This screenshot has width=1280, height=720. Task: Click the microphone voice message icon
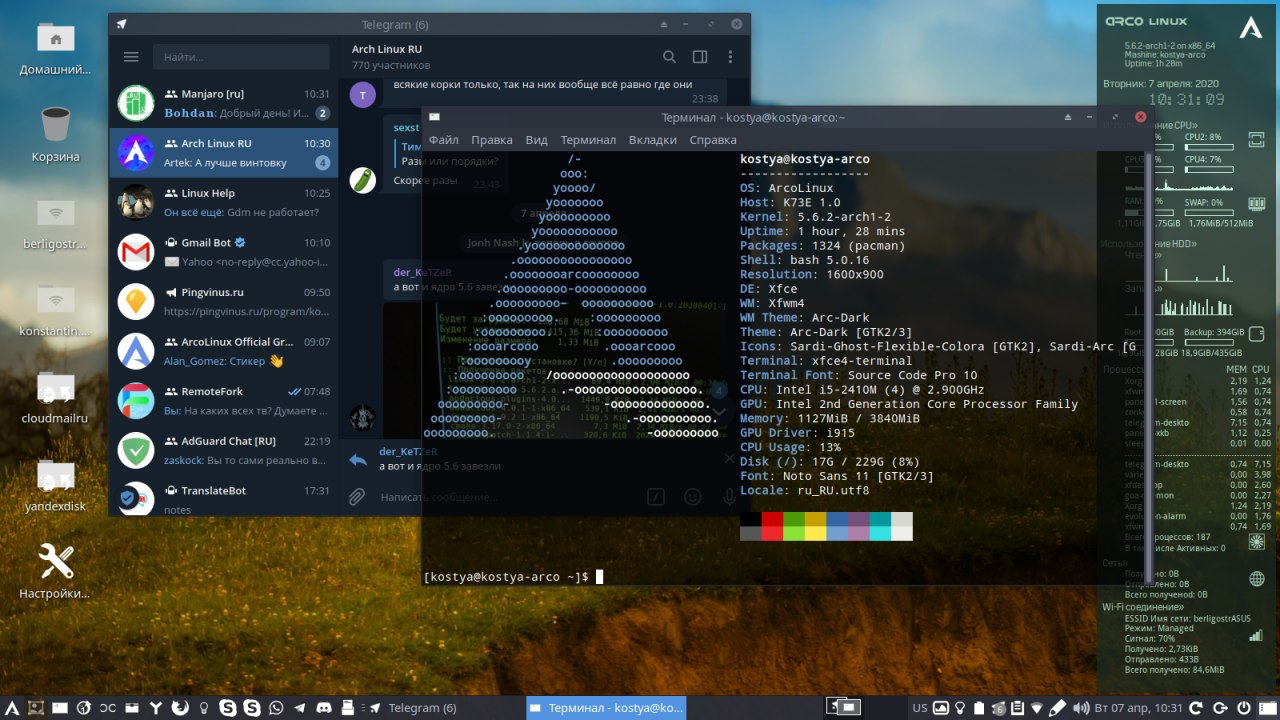(729, 496)
